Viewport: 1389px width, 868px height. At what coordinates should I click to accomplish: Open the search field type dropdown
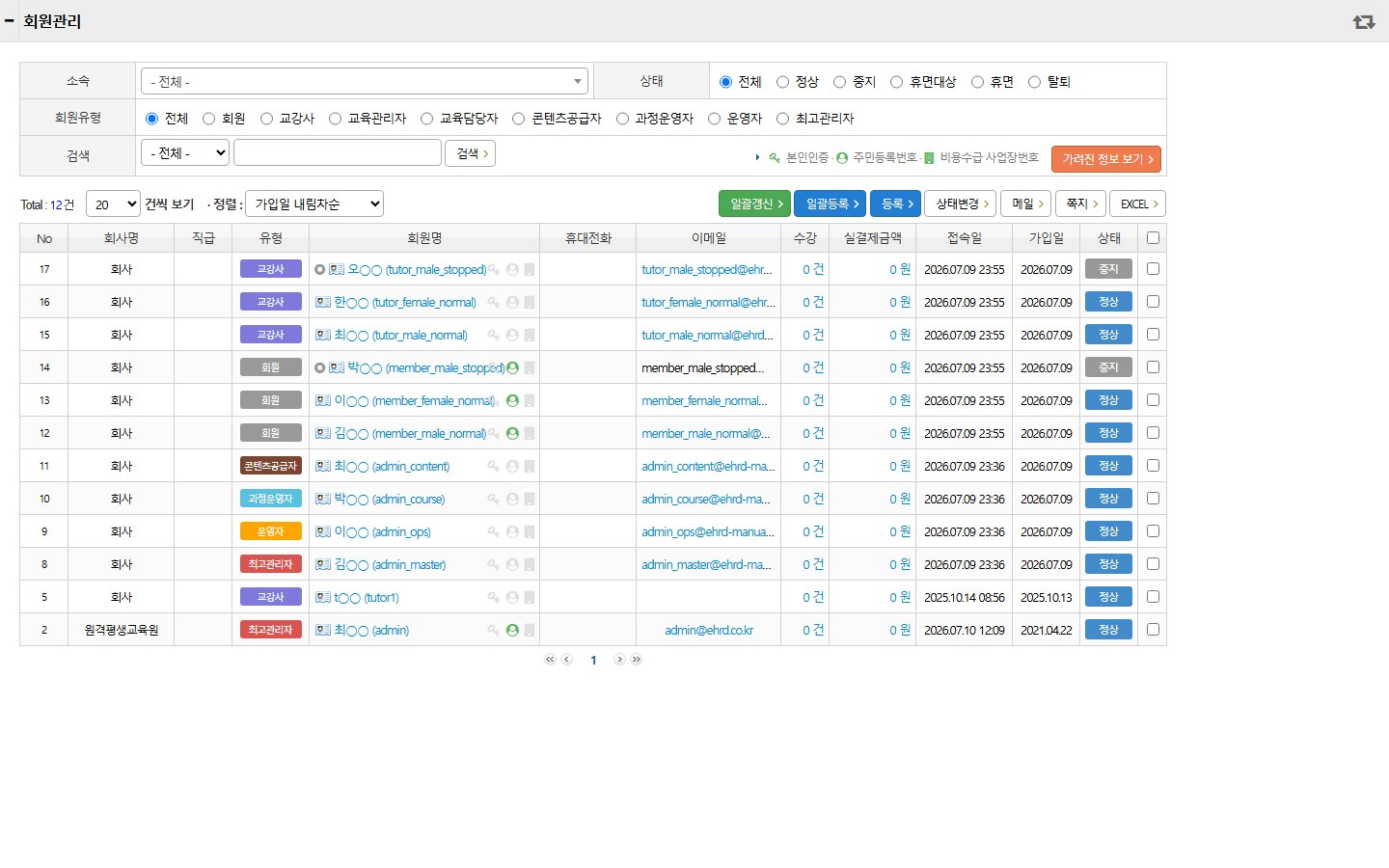click(x=185, y=152)
